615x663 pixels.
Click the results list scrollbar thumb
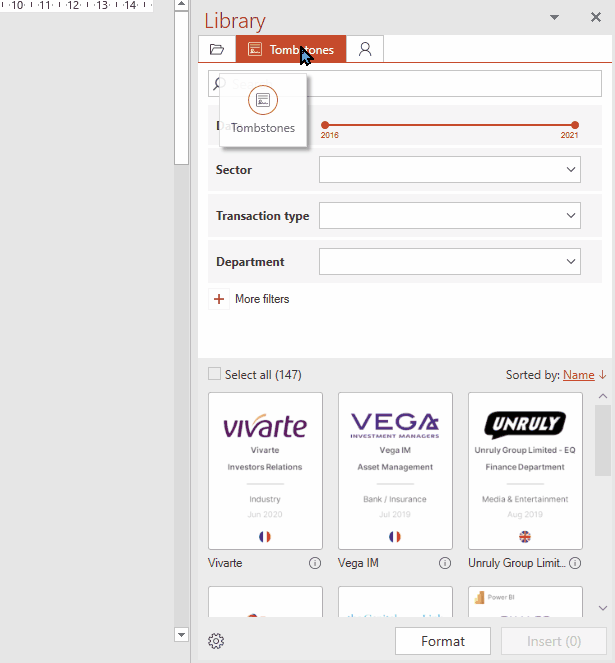click(603, 440)
